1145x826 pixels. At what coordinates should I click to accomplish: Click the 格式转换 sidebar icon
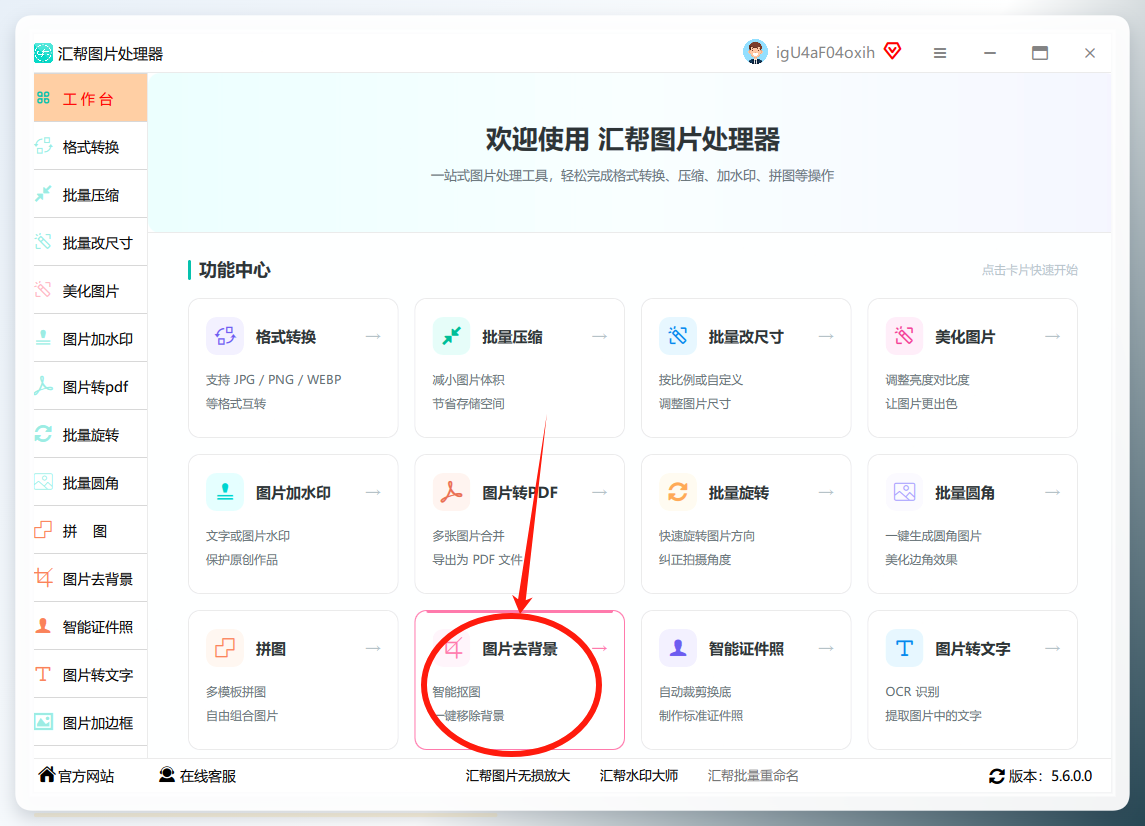click(43, 146)
